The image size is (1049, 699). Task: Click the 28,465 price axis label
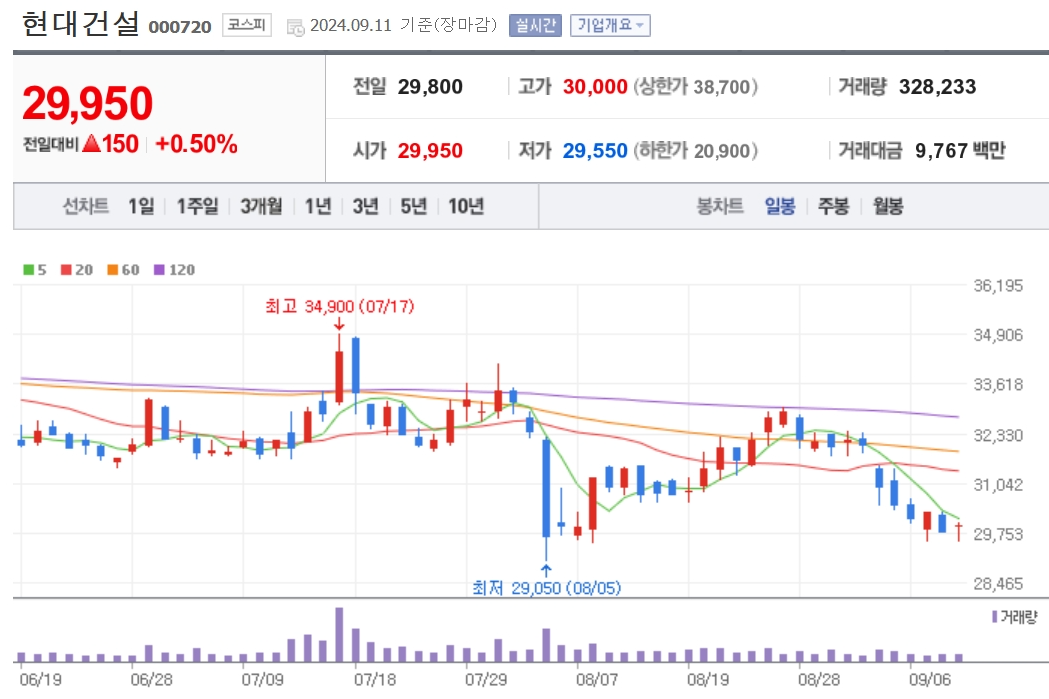[998, 584]
